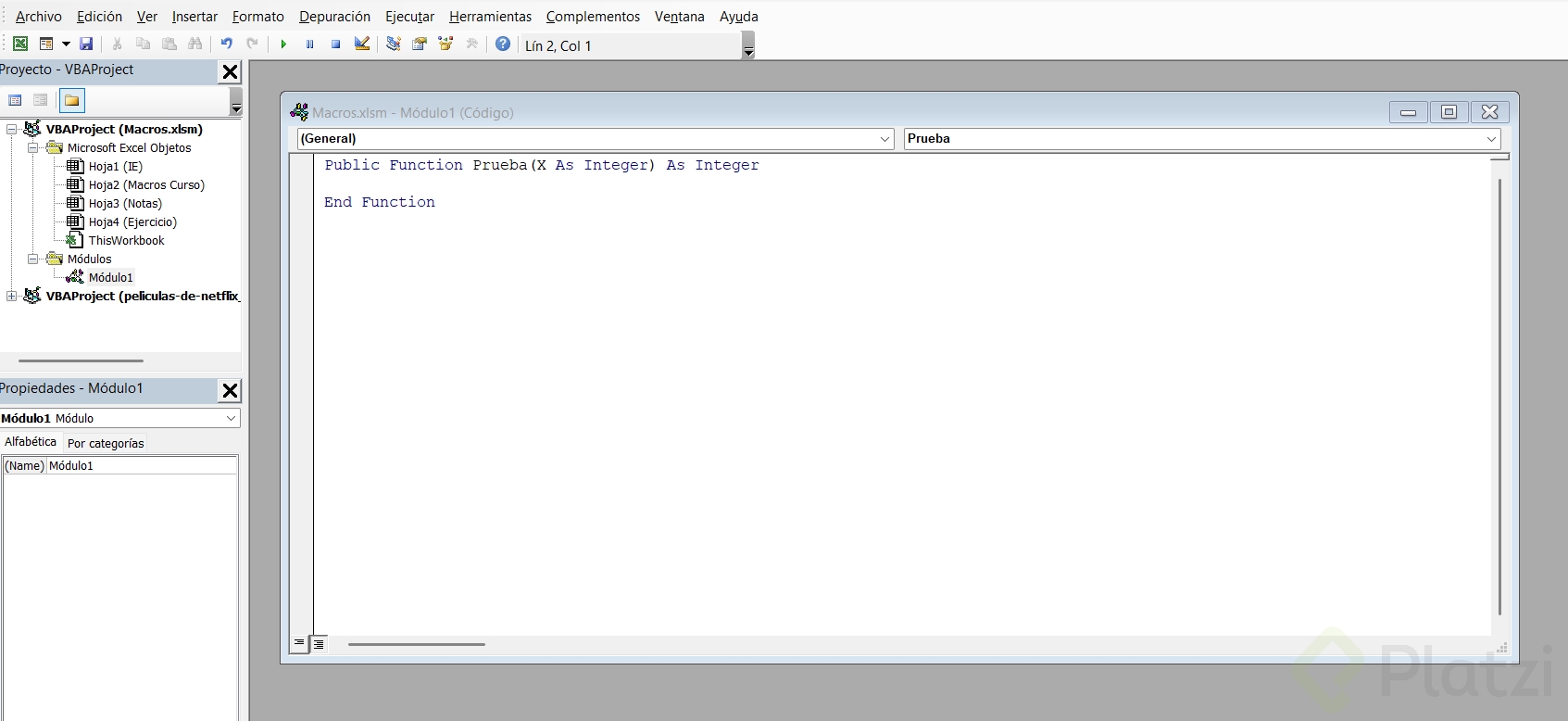Click the Break (pause) toolbar icon
The image size is (1568, 721).
click(x=309, y=44)
